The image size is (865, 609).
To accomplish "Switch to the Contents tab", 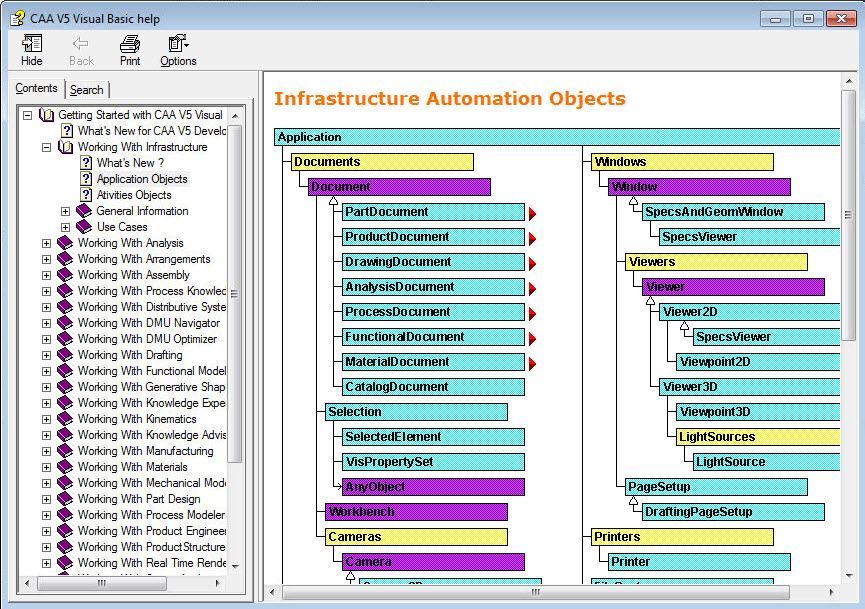I will (36, 88).
